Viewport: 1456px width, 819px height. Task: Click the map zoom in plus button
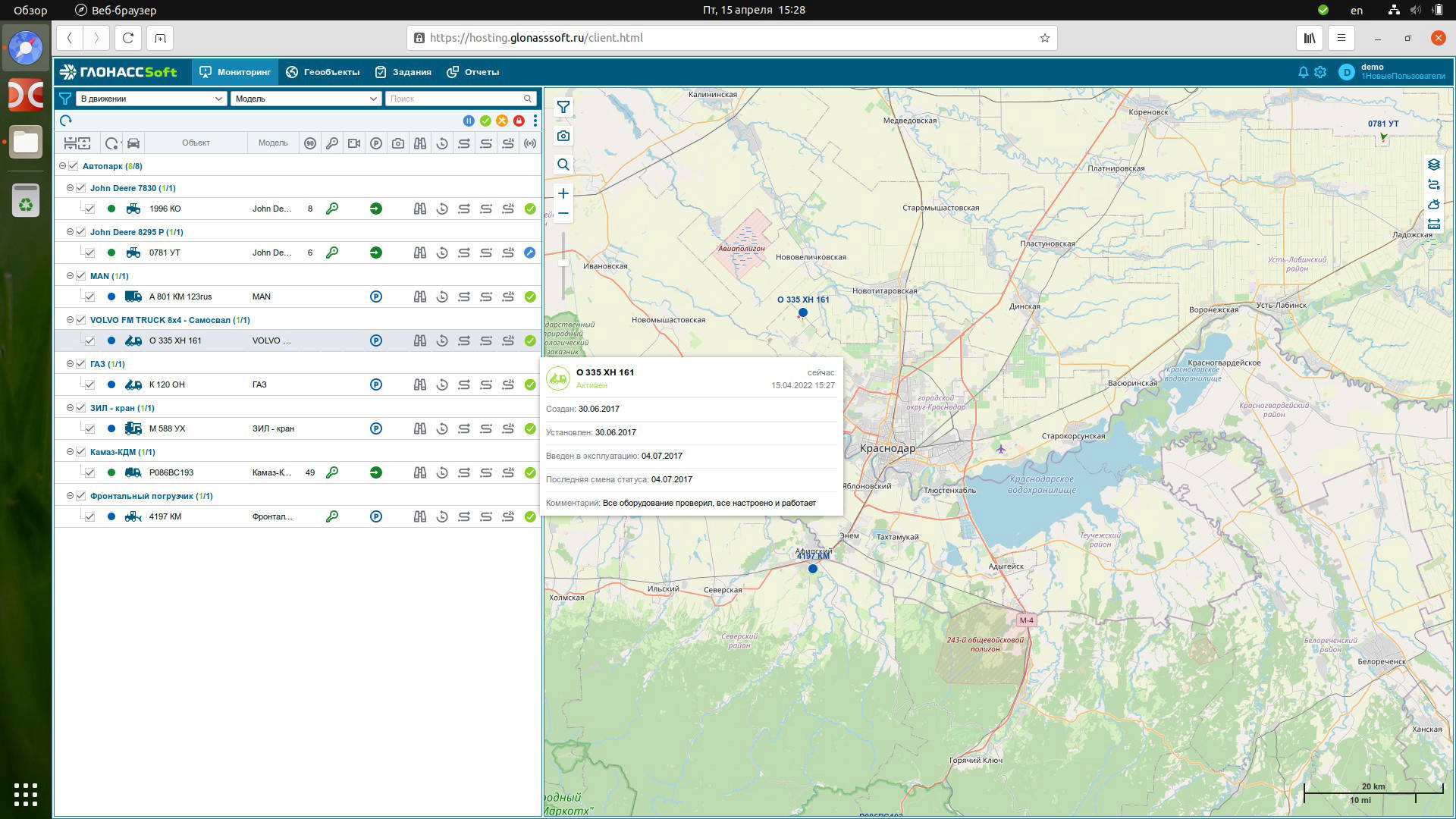tap(563, 193)
